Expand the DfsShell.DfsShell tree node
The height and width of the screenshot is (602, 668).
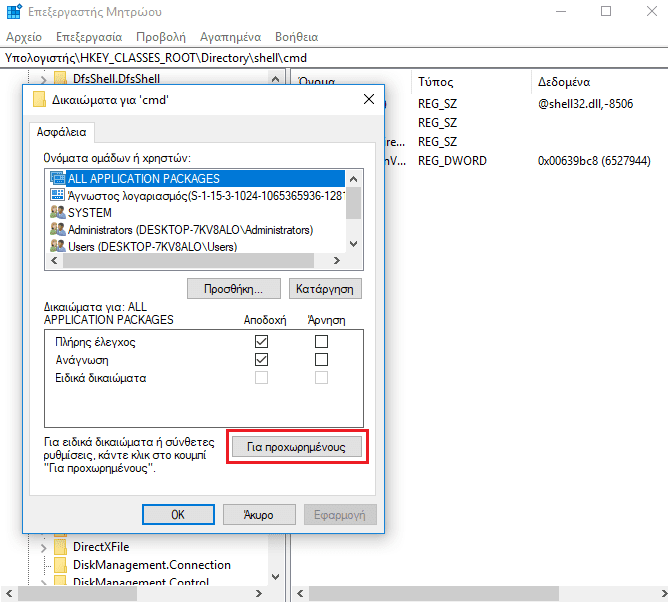(x=43, y=79)
